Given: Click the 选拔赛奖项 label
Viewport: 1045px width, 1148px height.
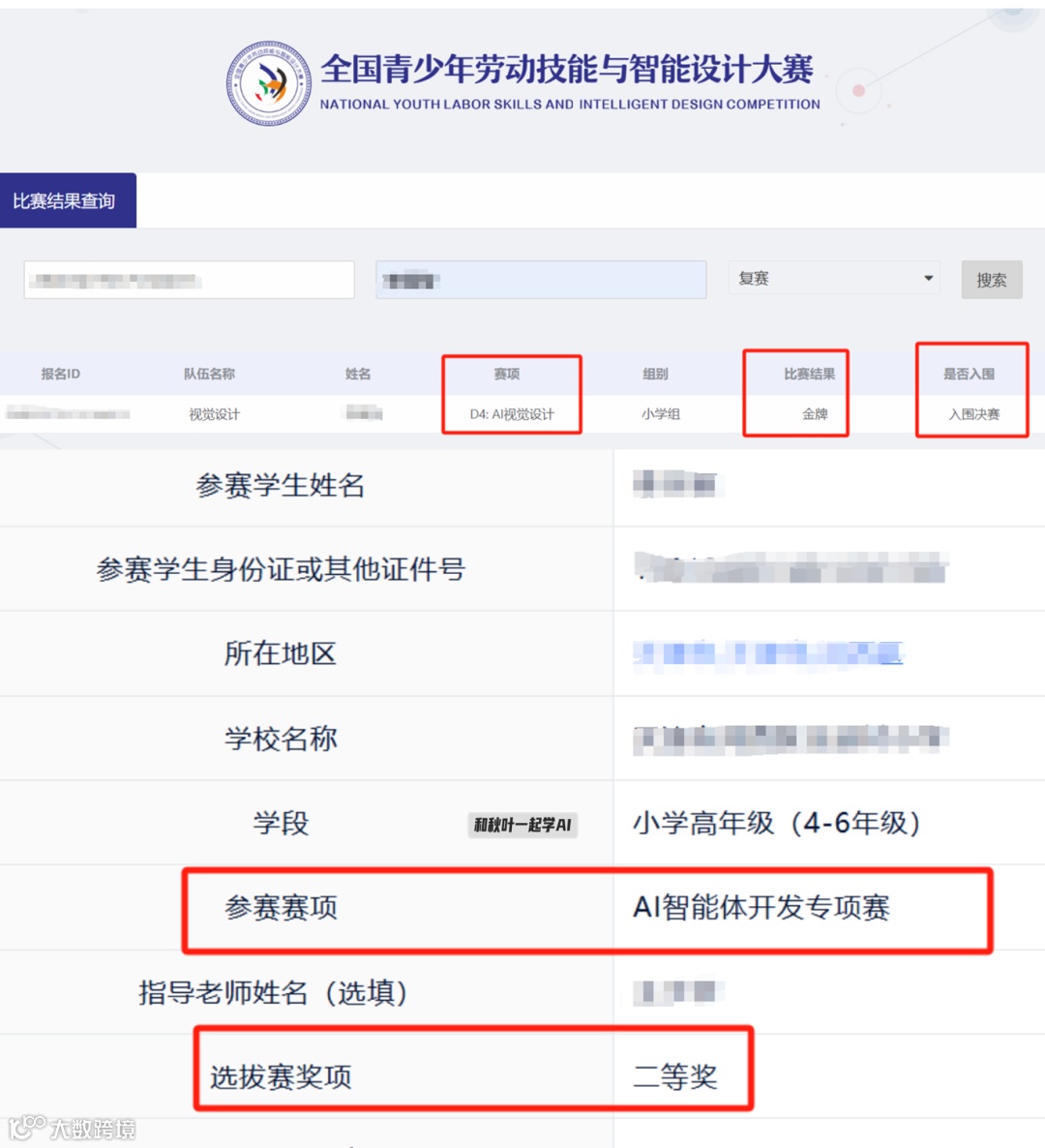Looking at the screenshot, I should [281, 1077].
